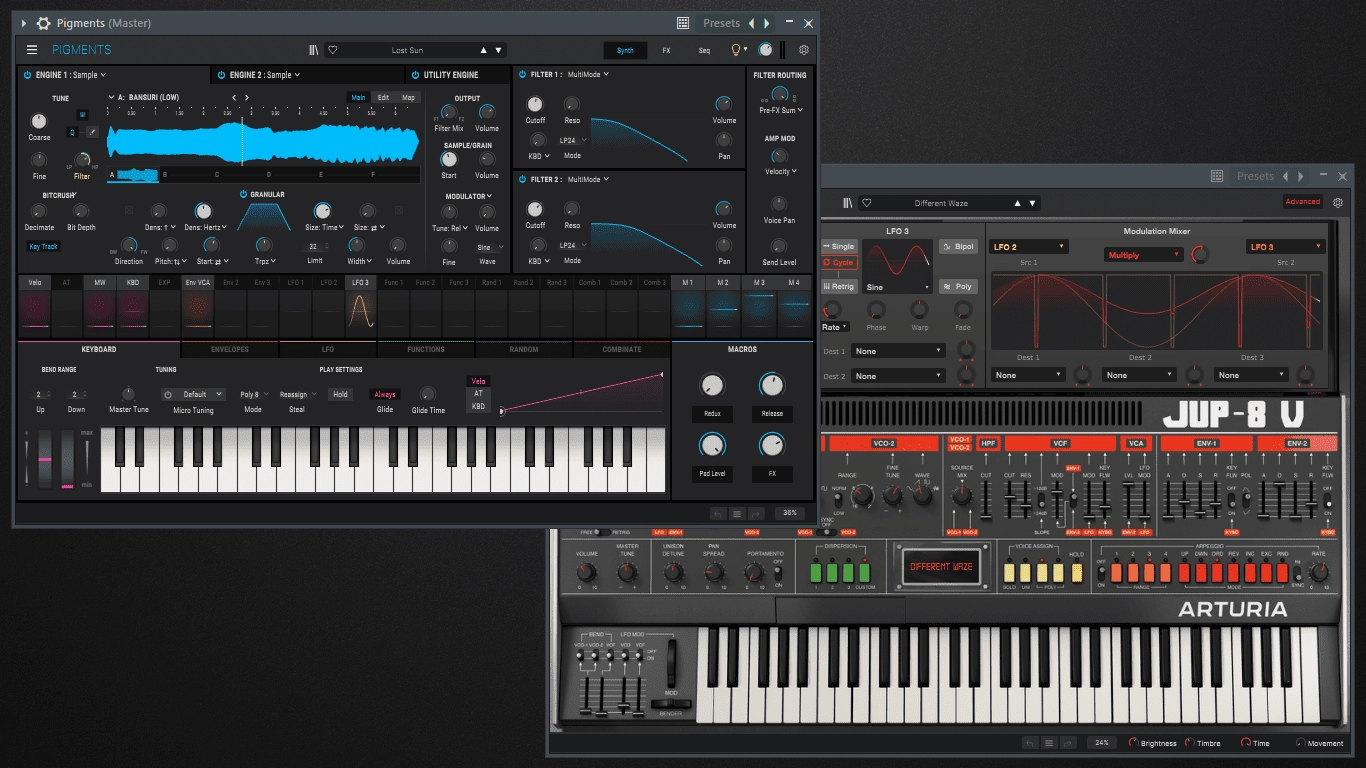The width and height of the screenshot is (1366, 768).
Task: Open Jup-8 V history list icon in bottom bar
Action: (x=1049, y=743)
